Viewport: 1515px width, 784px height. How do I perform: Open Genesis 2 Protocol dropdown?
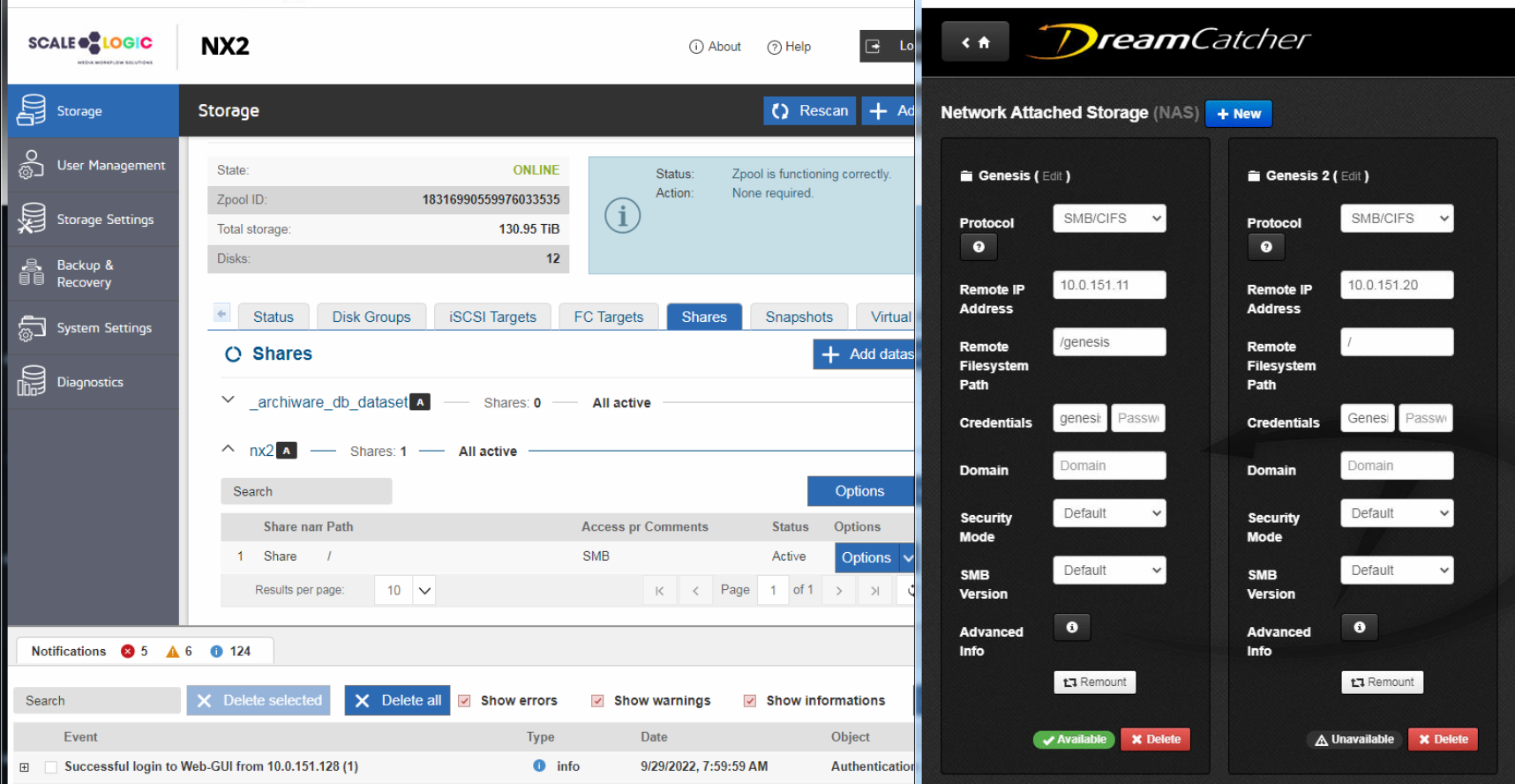tap(1397, 219)
